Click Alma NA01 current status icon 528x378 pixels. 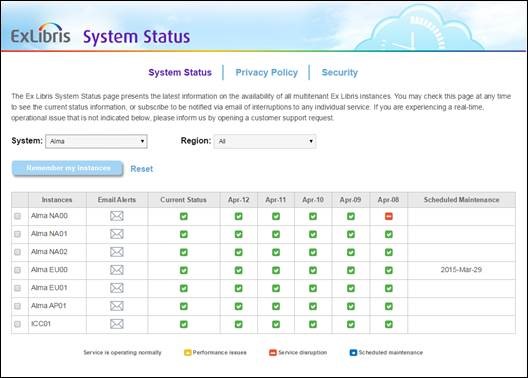[x=184, y=234]
